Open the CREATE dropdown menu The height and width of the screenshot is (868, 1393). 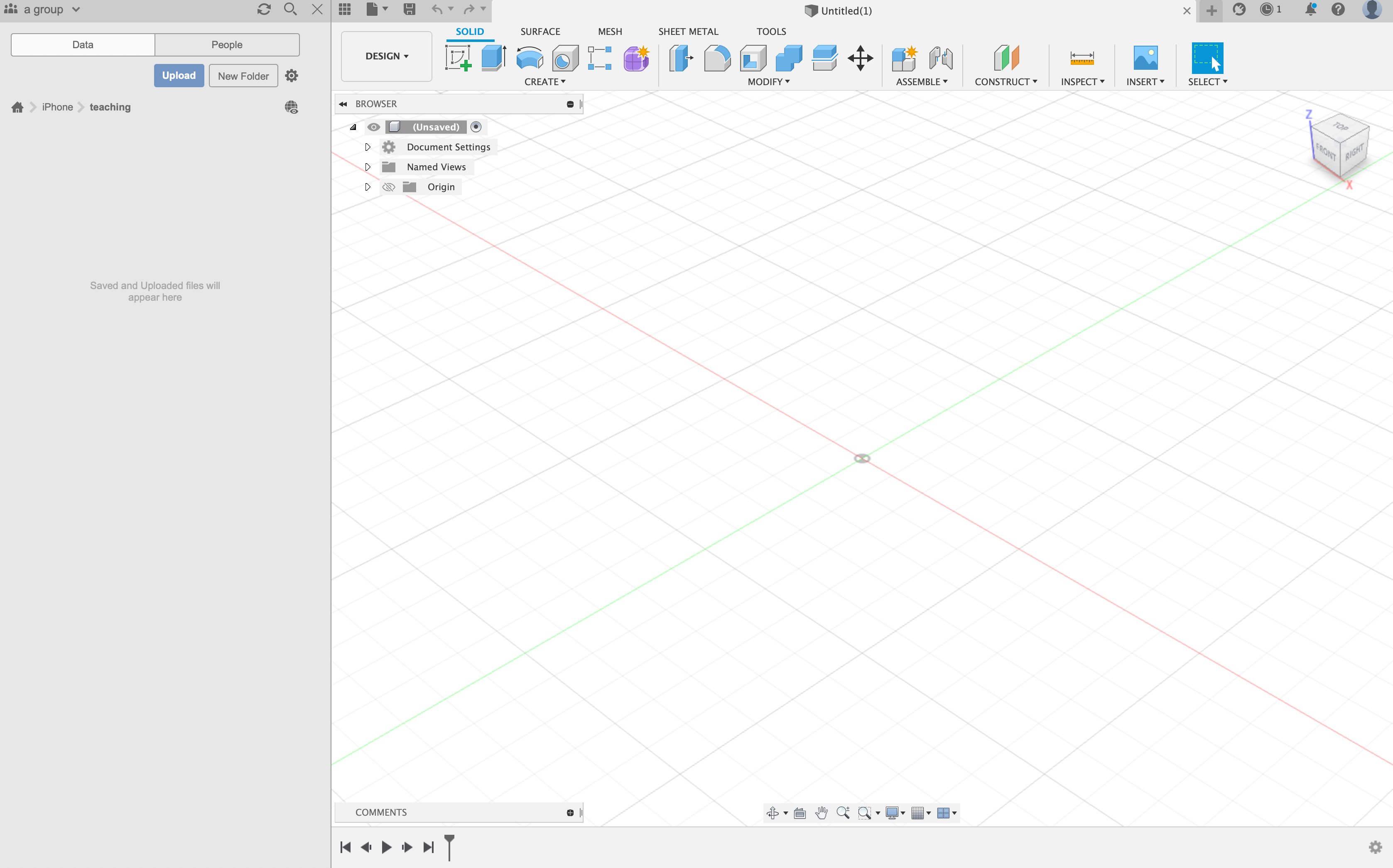544,81
